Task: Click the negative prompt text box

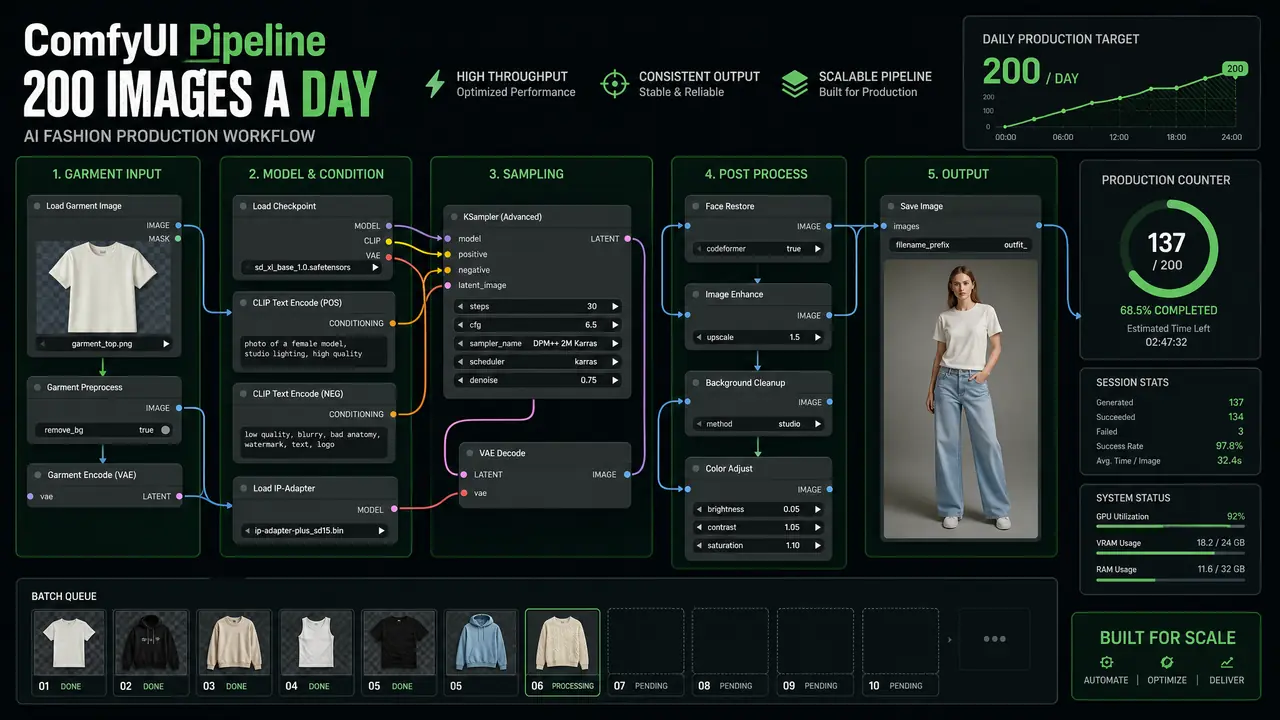Action: tap(314, 441)
